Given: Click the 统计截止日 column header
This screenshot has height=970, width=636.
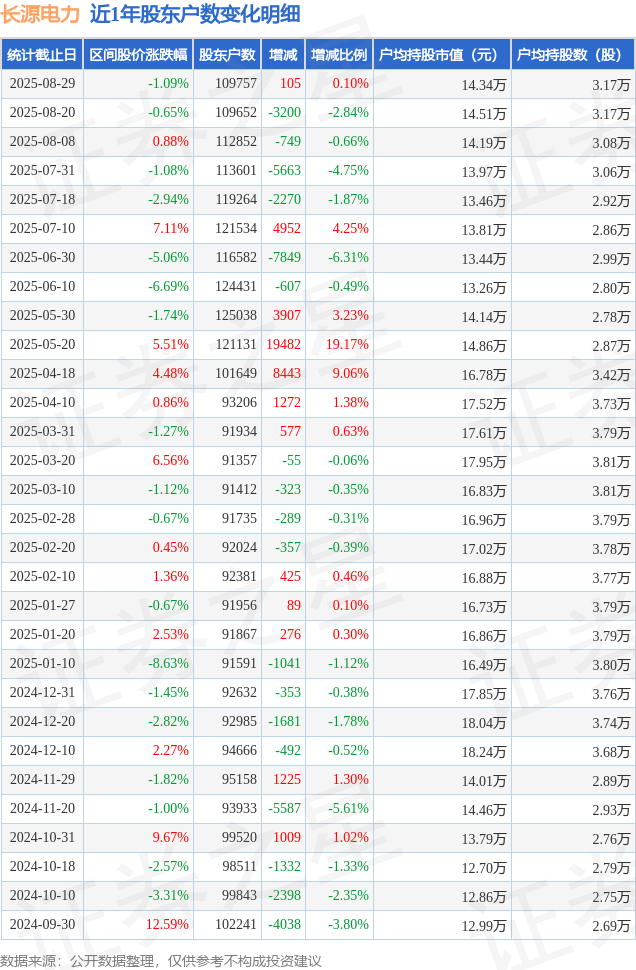Looking at the screenshot, I should pos(42,55).
